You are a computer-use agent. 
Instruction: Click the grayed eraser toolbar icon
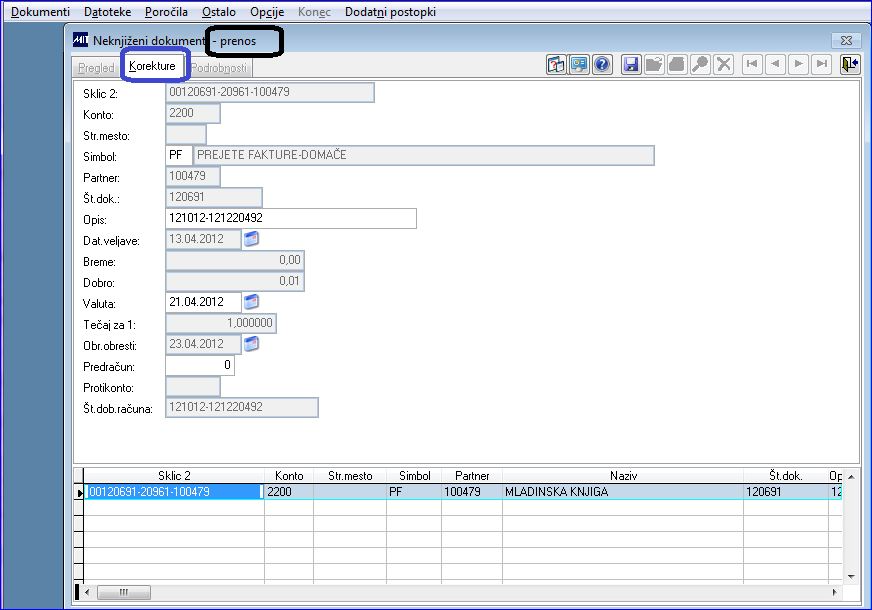(677, 65)
